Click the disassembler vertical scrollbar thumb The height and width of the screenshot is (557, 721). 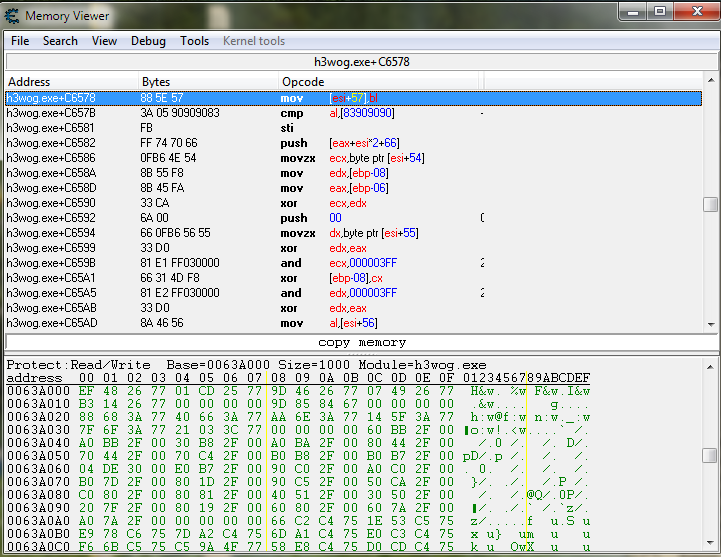pos(710,204)
